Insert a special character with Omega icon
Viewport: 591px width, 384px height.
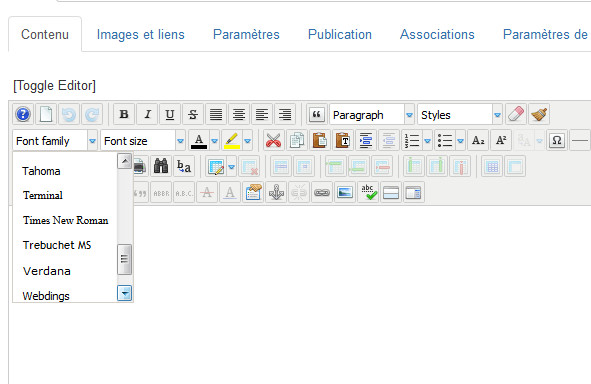(557, 141)
